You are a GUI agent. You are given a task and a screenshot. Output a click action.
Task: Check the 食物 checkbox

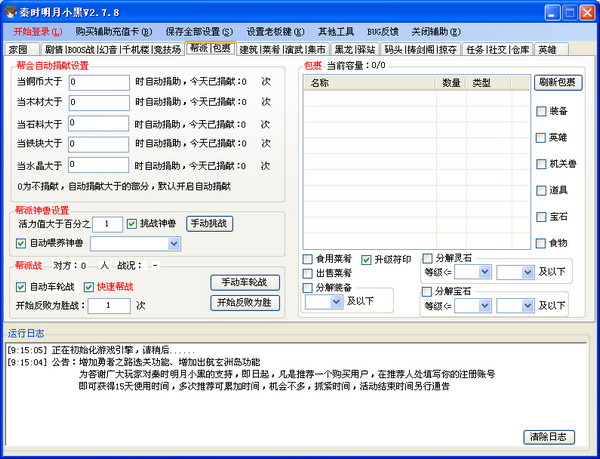[x=541, y=243]
